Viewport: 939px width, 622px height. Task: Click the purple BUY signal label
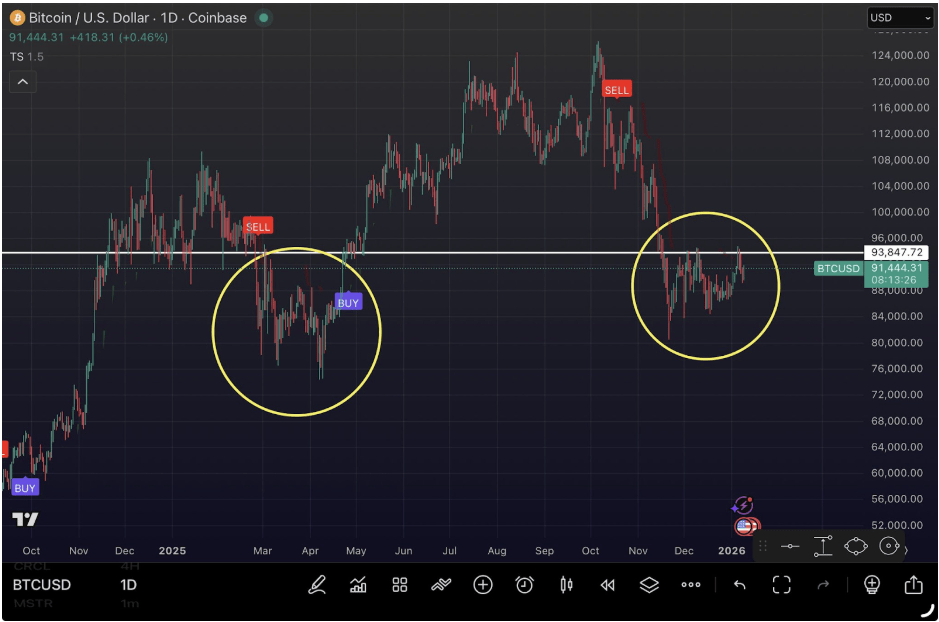click(348, 302)
